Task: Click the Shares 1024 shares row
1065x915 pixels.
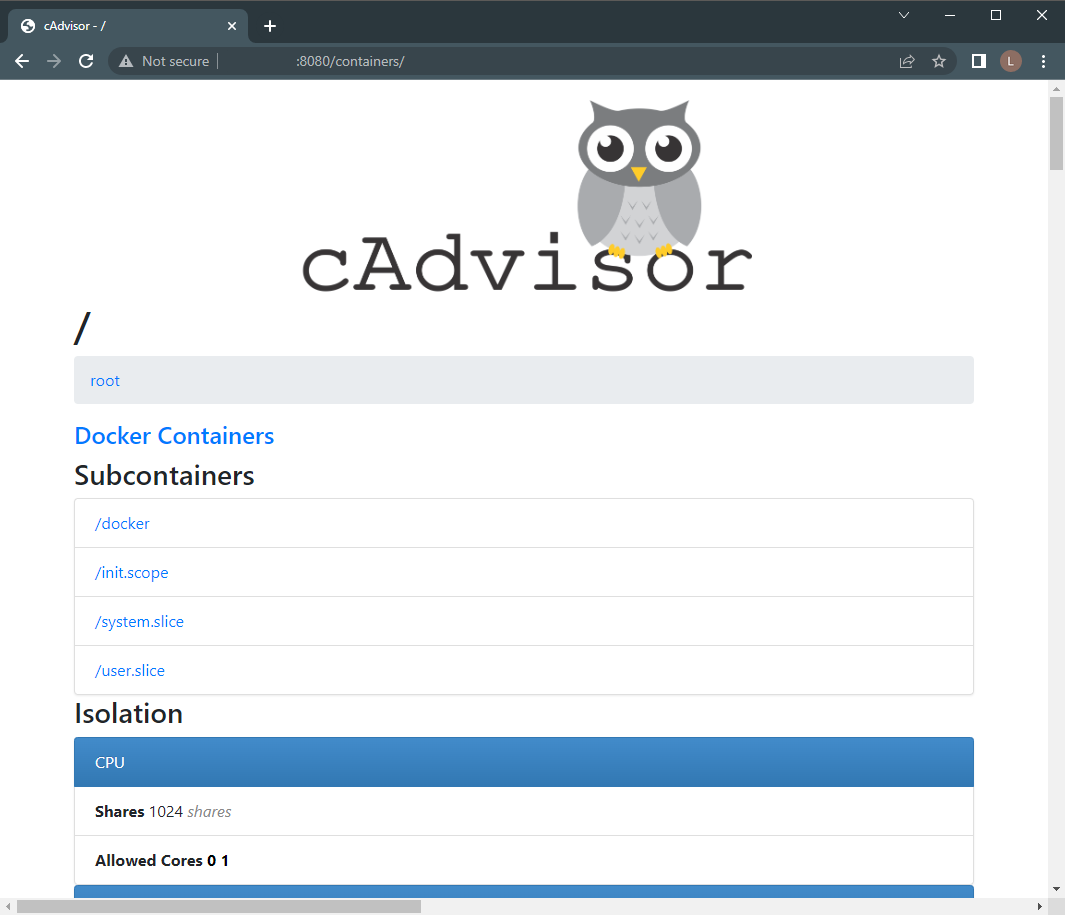Action: coord(524,811)
